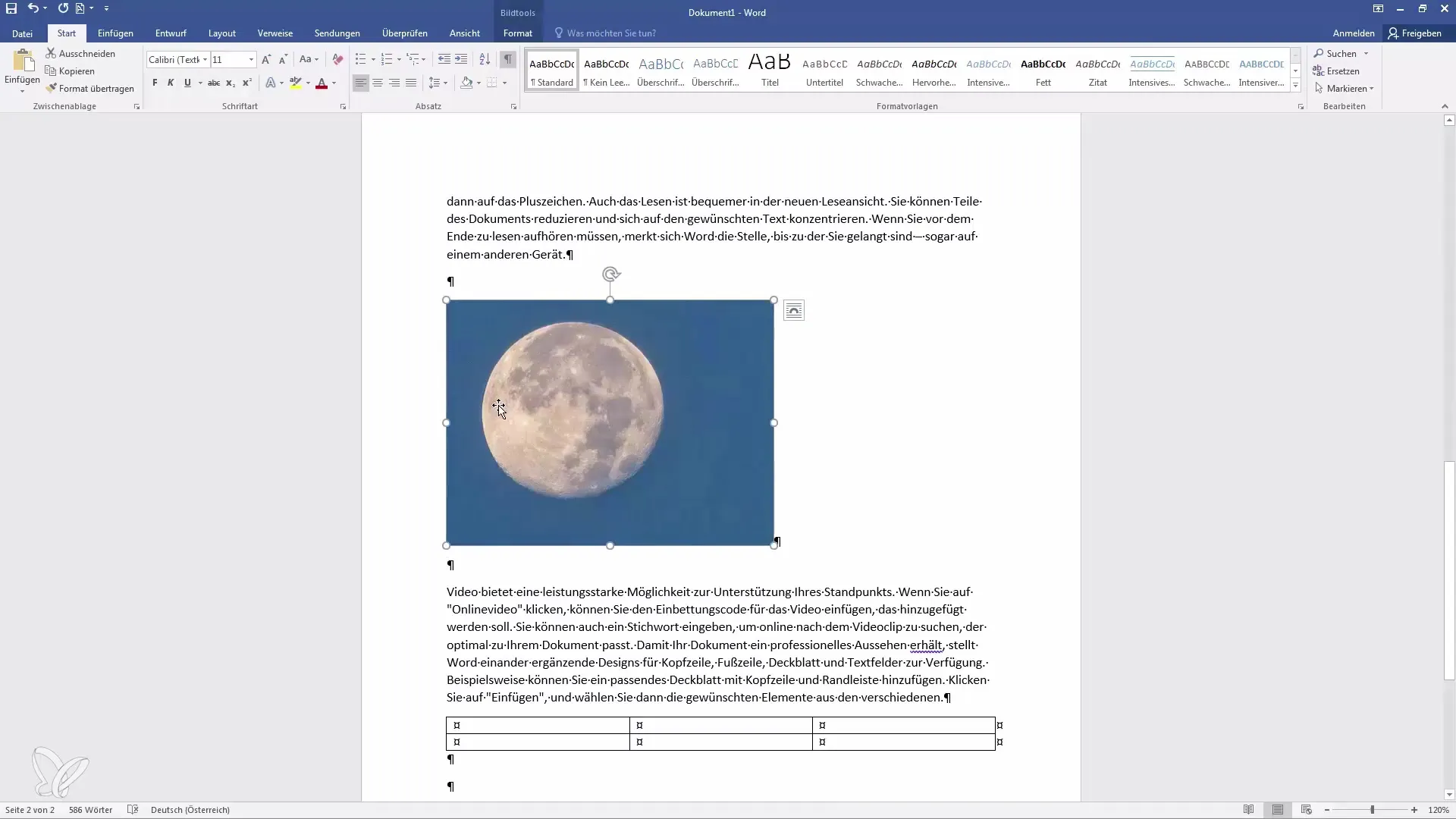The width and height of the screenshot is (1456, 819).
Task: Switch to the Einfügen ribbon tab
Action: [115, 33]
